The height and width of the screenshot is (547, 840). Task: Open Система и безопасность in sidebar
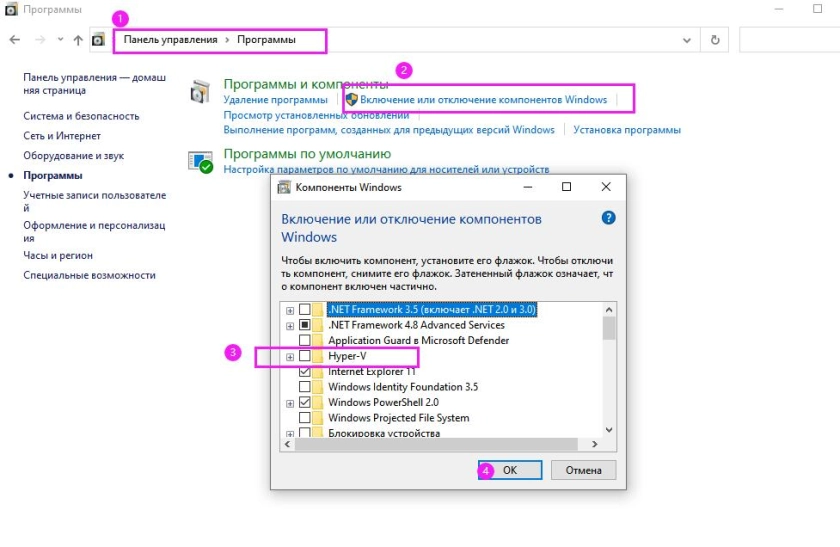click(81, 116)
